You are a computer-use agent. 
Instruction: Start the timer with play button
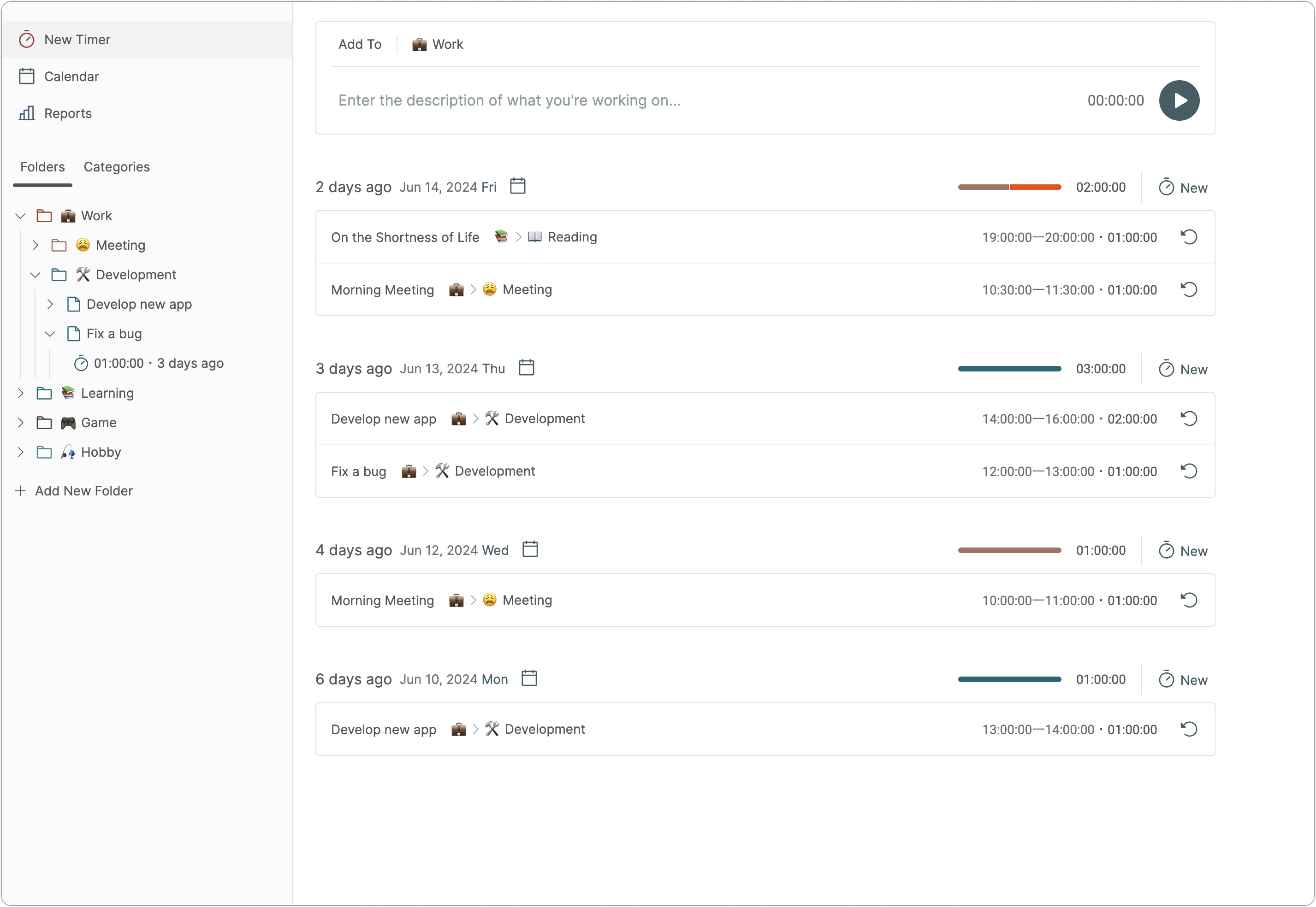point(1179,100)
